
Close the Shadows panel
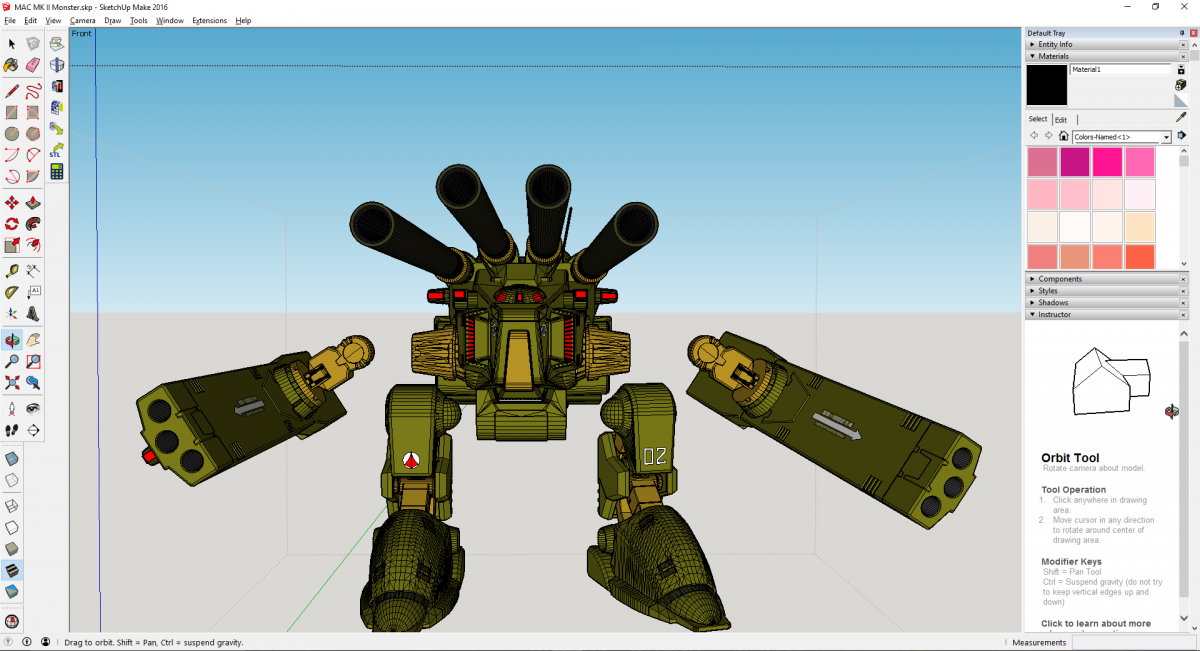[1183, 303]
